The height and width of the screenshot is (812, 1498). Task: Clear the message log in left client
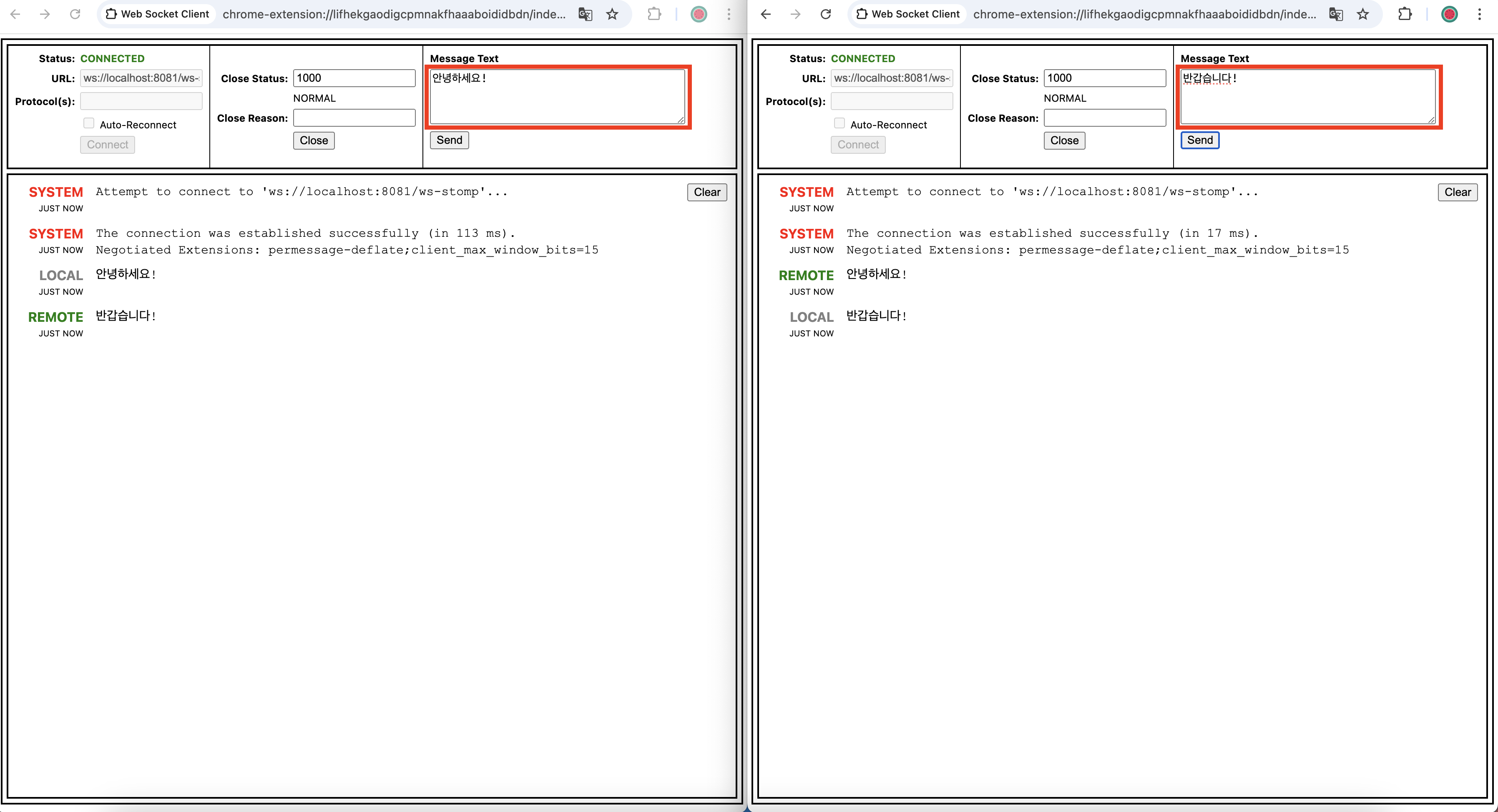tap(706, 193)
